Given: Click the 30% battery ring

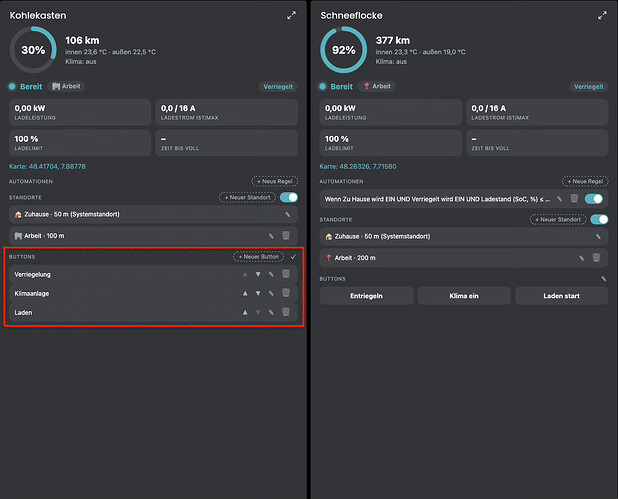Looking at the screenshot, I should tap(33, 50).
